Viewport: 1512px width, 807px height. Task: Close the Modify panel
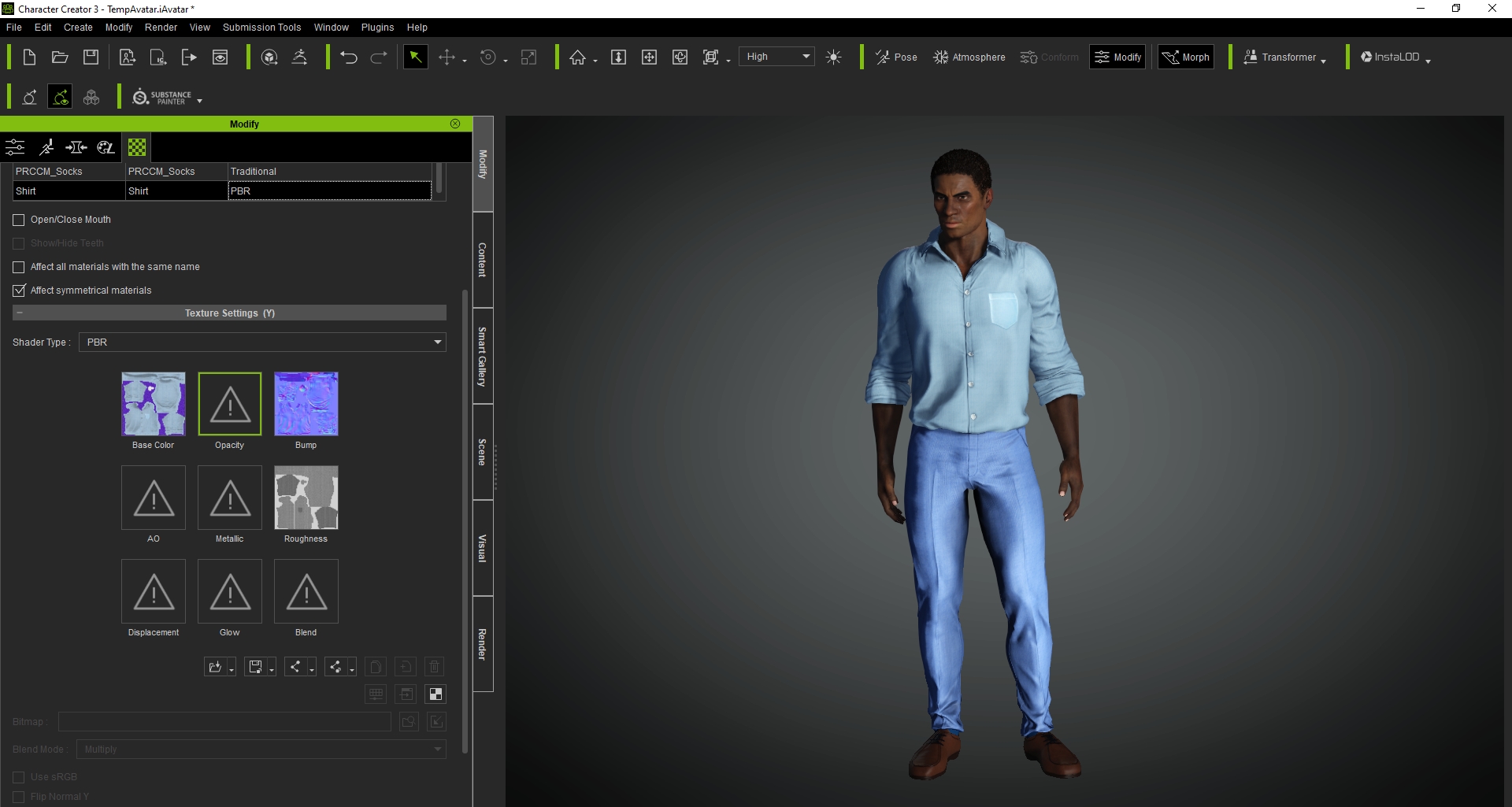click(x=455, y=124)
